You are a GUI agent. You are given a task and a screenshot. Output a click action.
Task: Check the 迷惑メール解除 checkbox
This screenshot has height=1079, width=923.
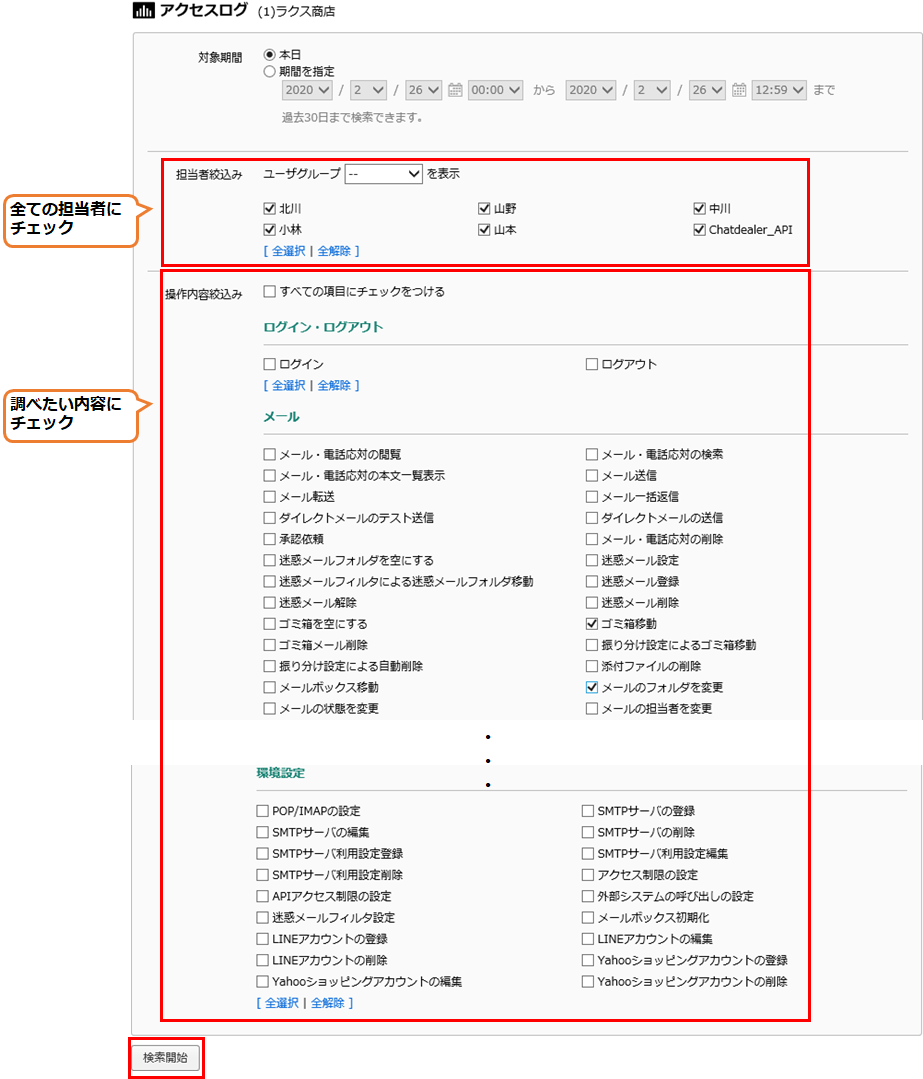pos(270,603)
